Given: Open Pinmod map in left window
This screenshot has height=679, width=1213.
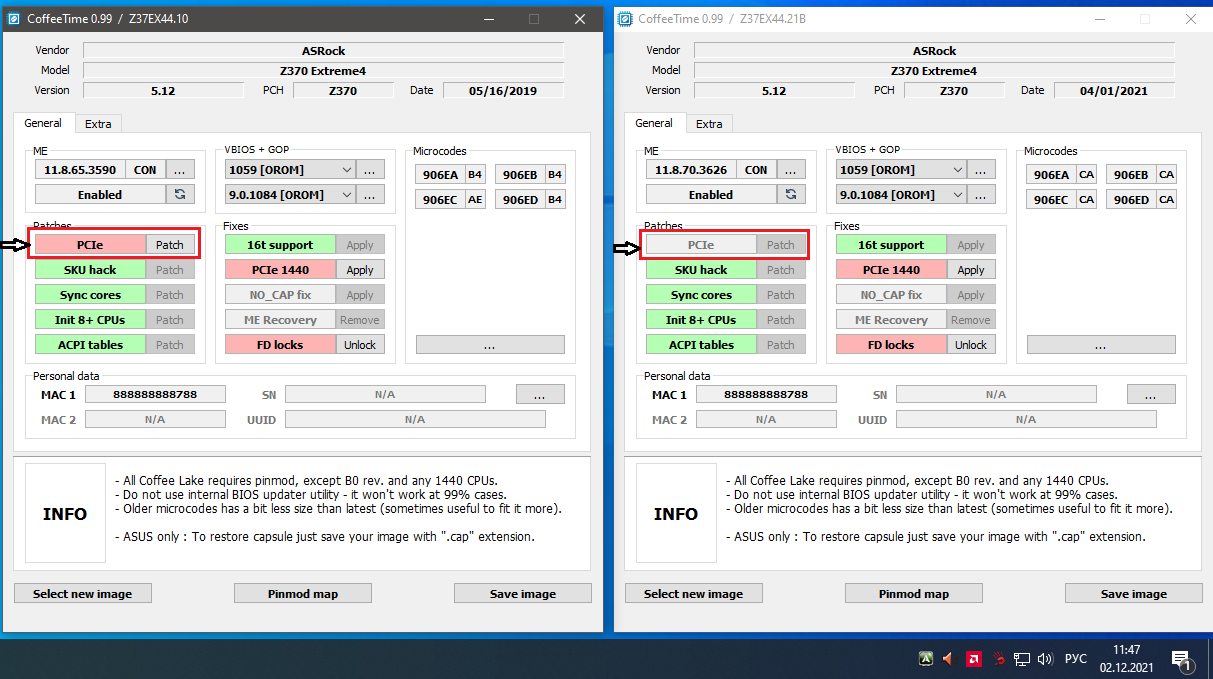Looking at the screenshot, I should click(x=303, y=594).
